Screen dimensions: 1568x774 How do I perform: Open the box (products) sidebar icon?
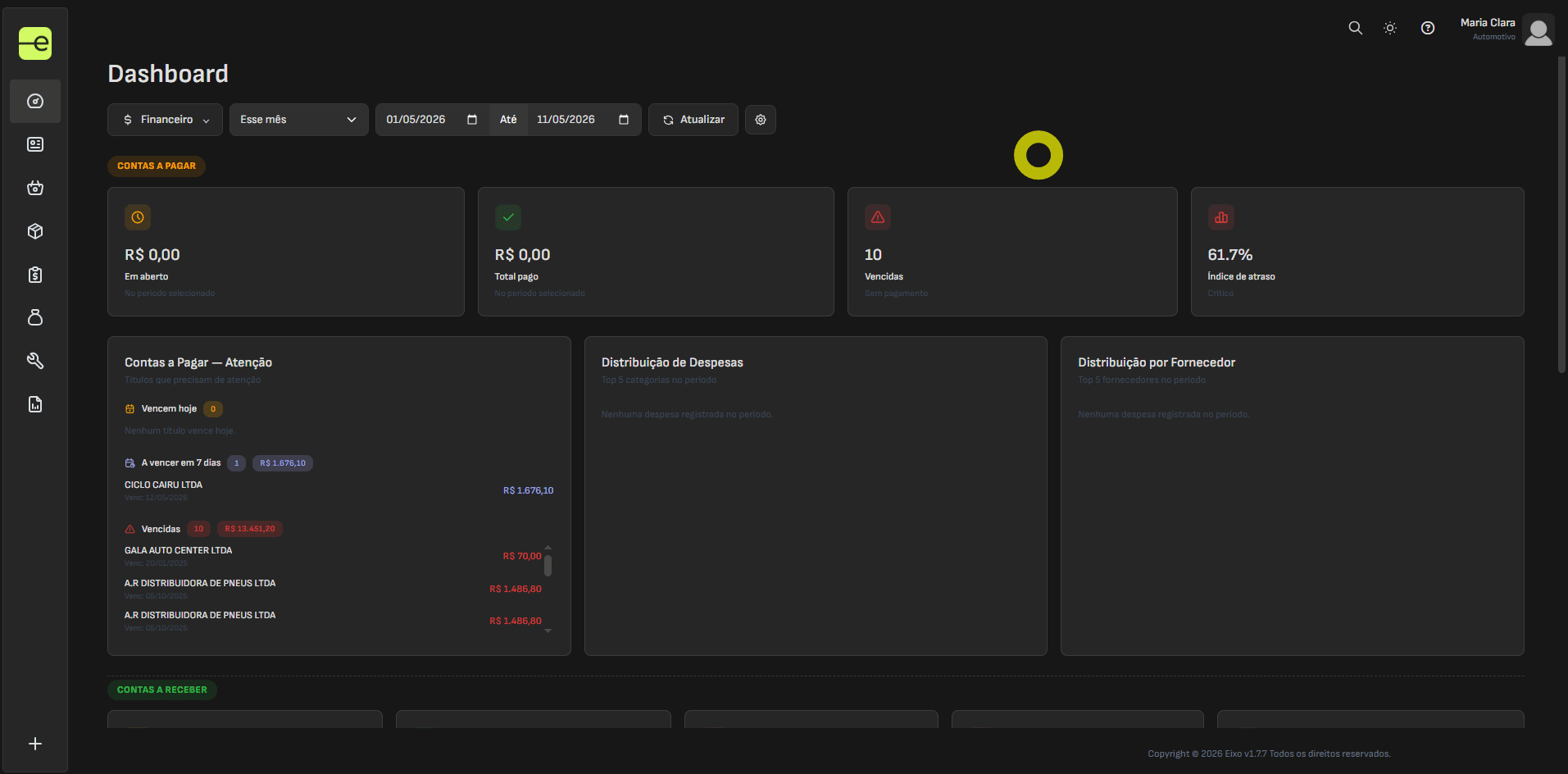point(35,231)
